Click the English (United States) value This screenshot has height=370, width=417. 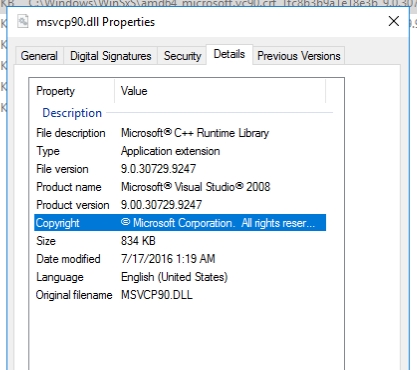[x=174, y=277]
